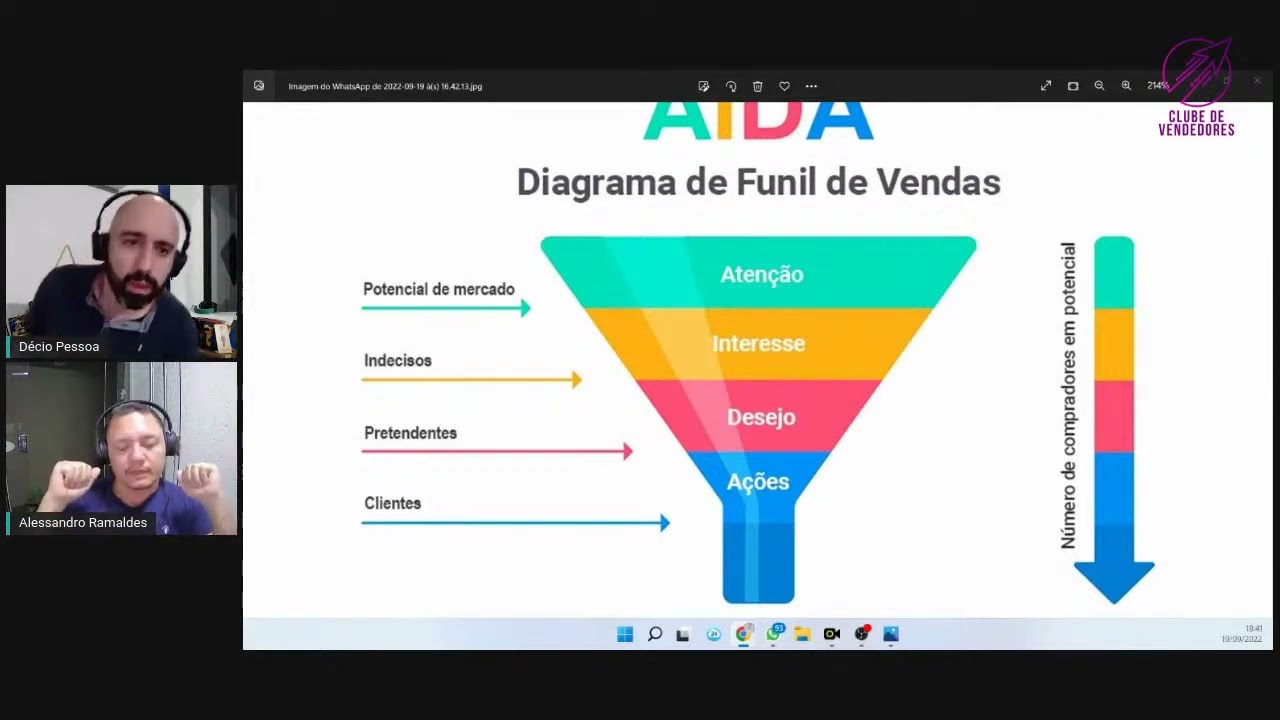Delete the image using the trash icon
The image size is (1280, 720).
coord(758,86)
